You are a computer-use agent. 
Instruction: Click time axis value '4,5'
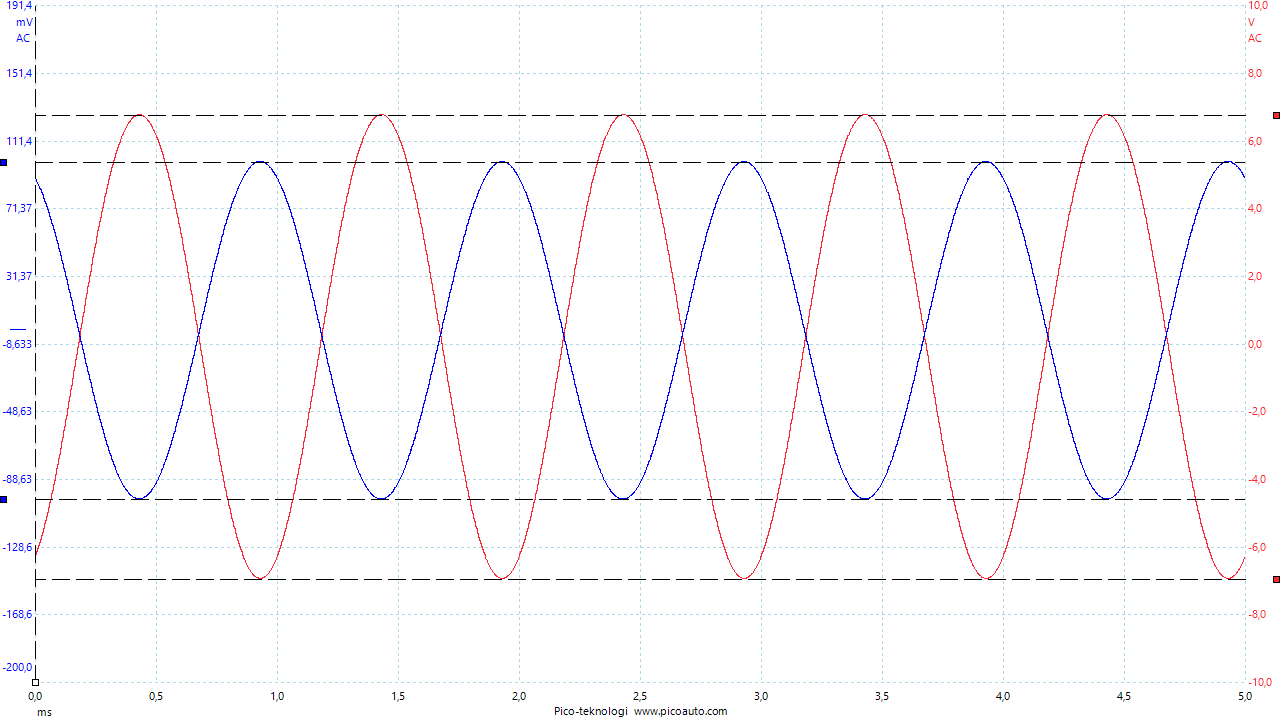[x=1124, y=696]
